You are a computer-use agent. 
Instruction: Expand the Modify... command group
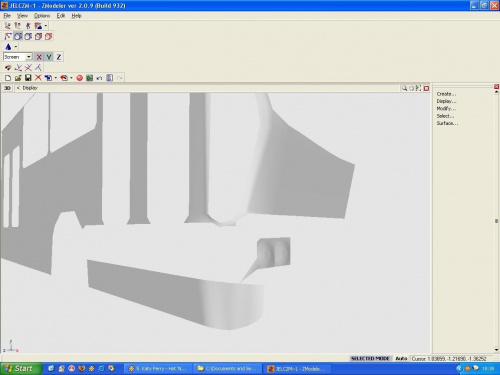tap(446, 109)
